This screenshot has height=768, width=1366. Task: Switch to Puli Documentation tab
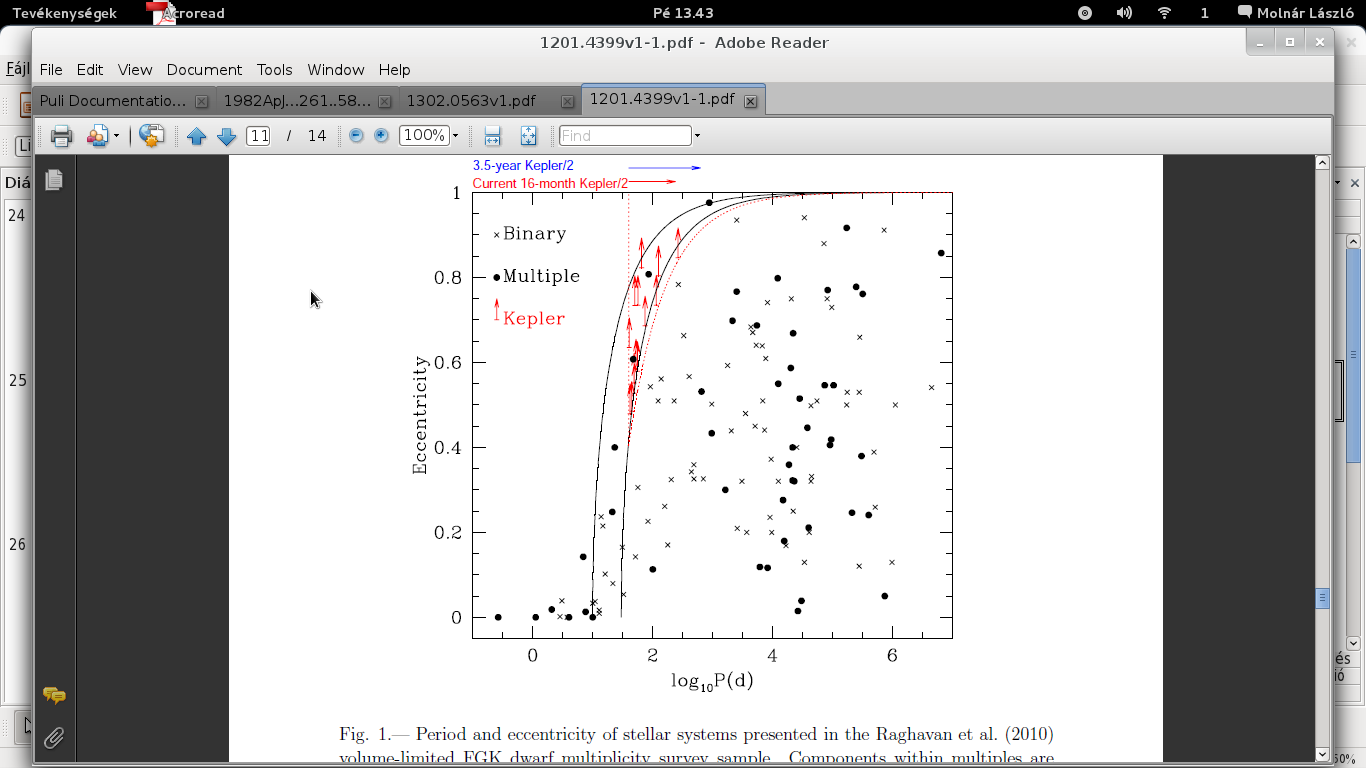click(113, 101)
